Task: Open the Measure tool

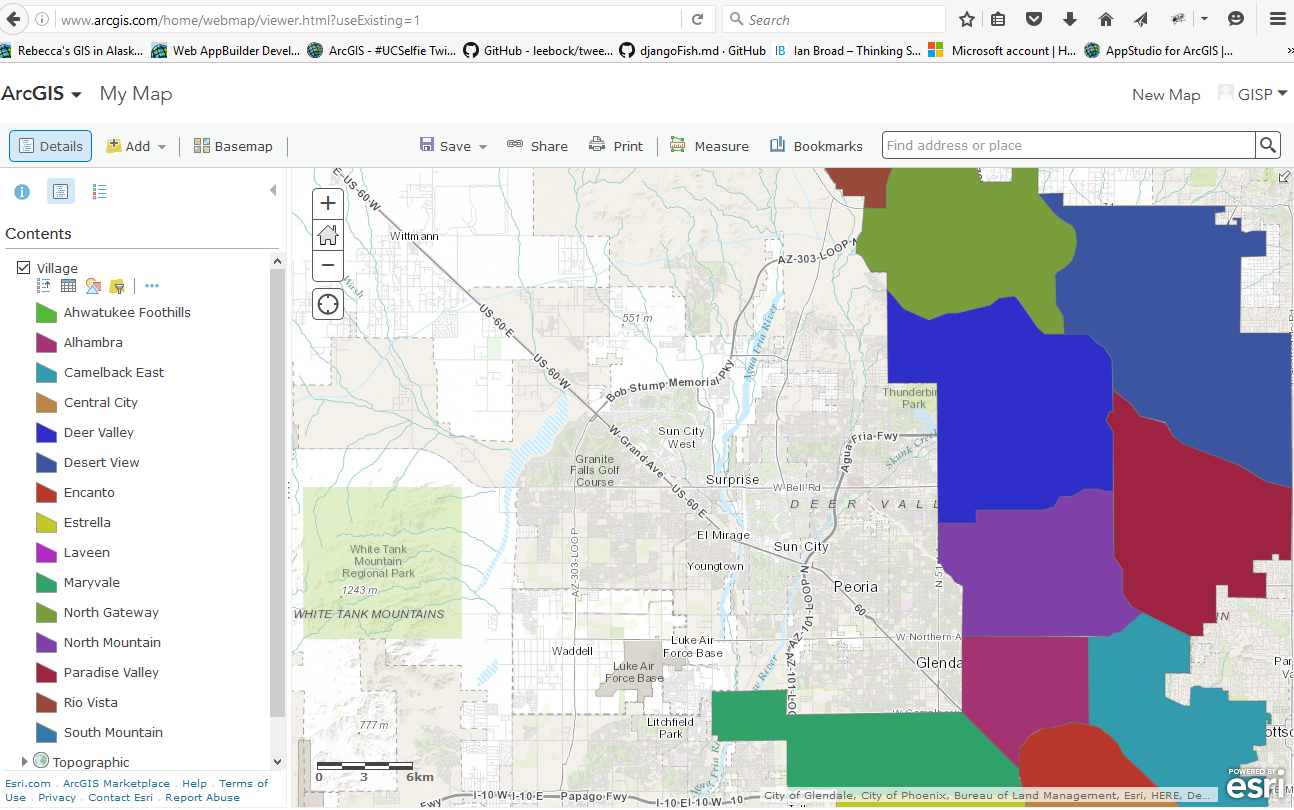Action: [x=709, y=146]
